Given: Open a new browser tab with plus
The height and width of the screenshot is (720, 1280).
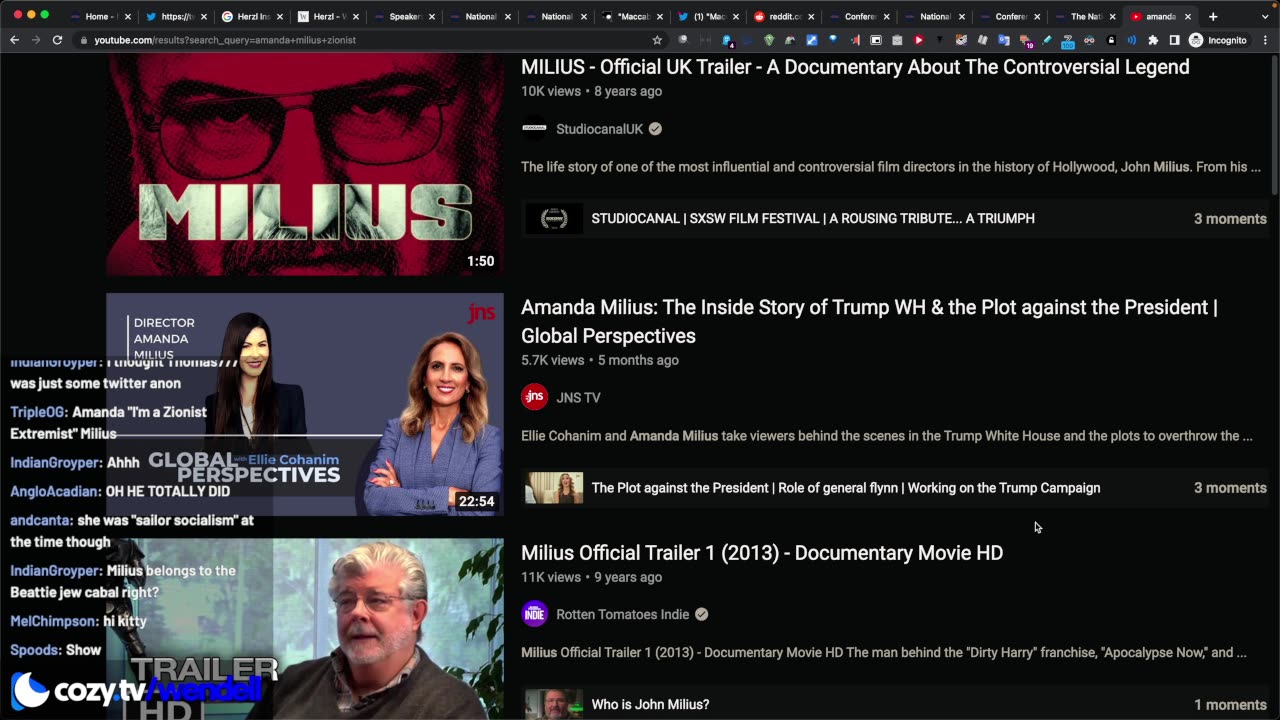Looking at the screenshot, I should coord(1213,16).
